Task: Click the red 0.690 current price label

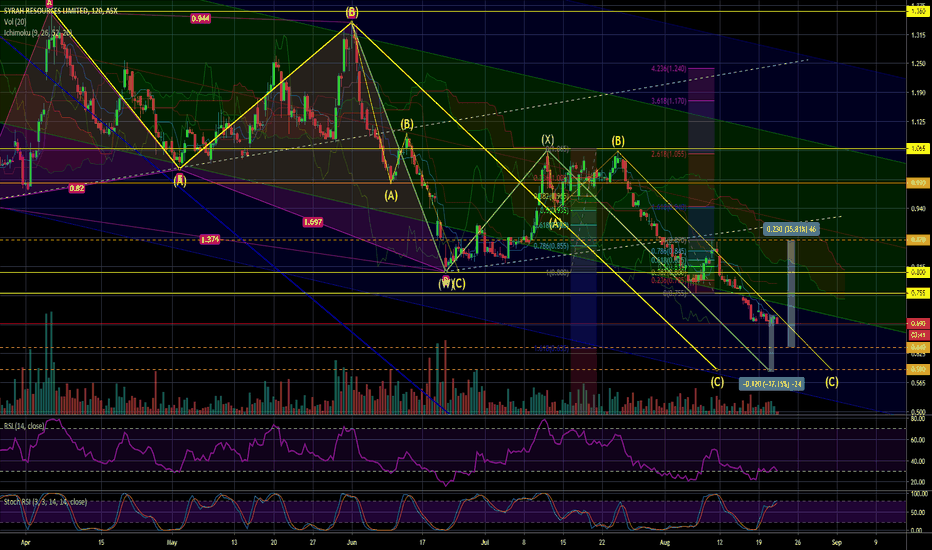Action: 918,324
